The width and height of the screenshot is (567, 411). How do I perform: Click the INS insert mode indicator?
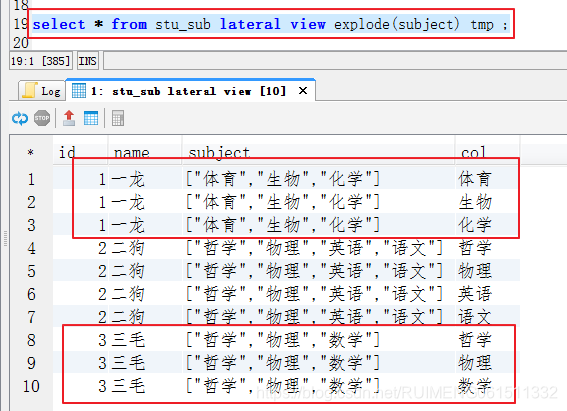tap(88, 61)
